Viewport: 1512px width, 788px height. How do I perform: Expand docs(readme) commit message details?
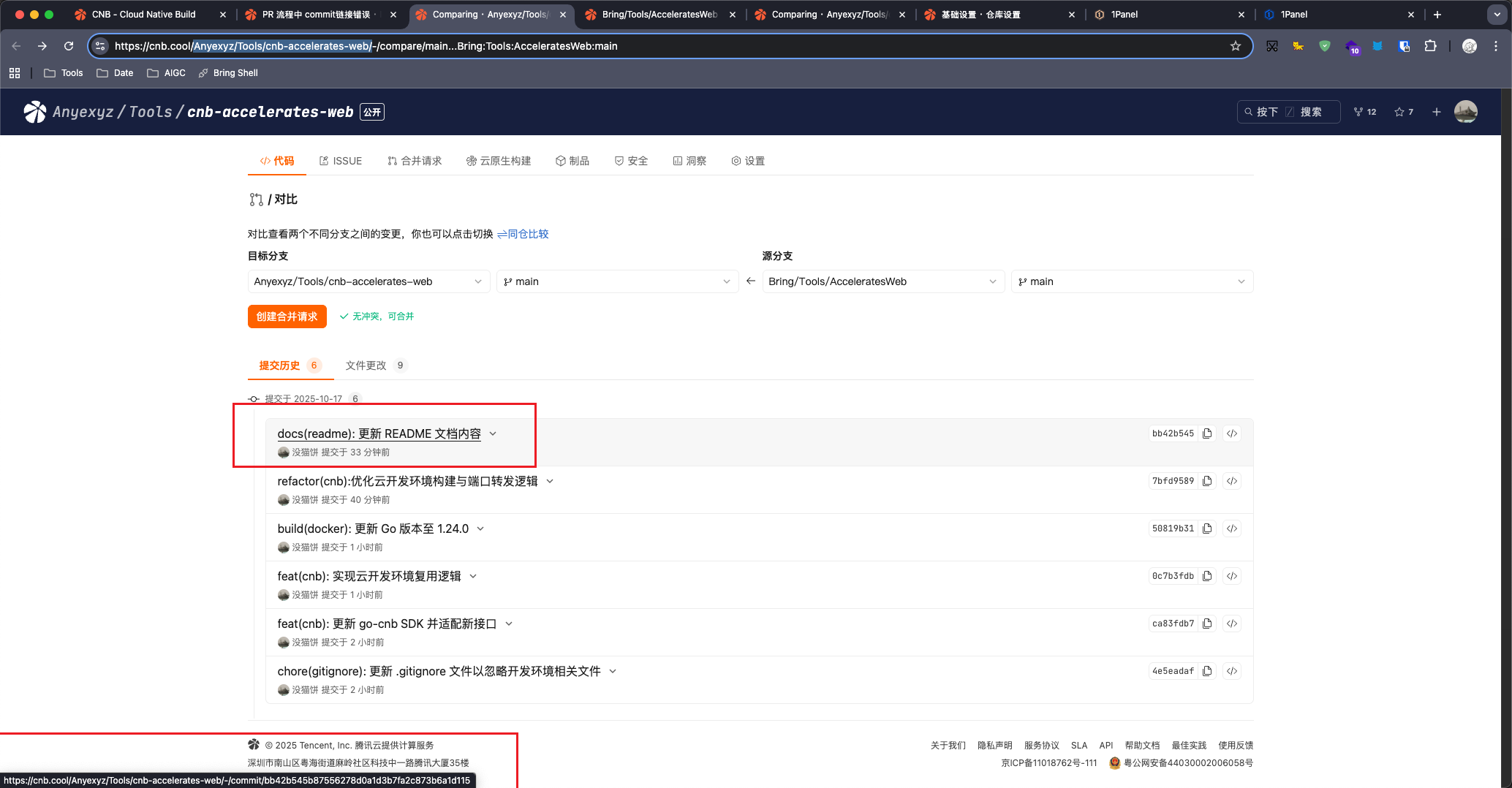[493, 433]
